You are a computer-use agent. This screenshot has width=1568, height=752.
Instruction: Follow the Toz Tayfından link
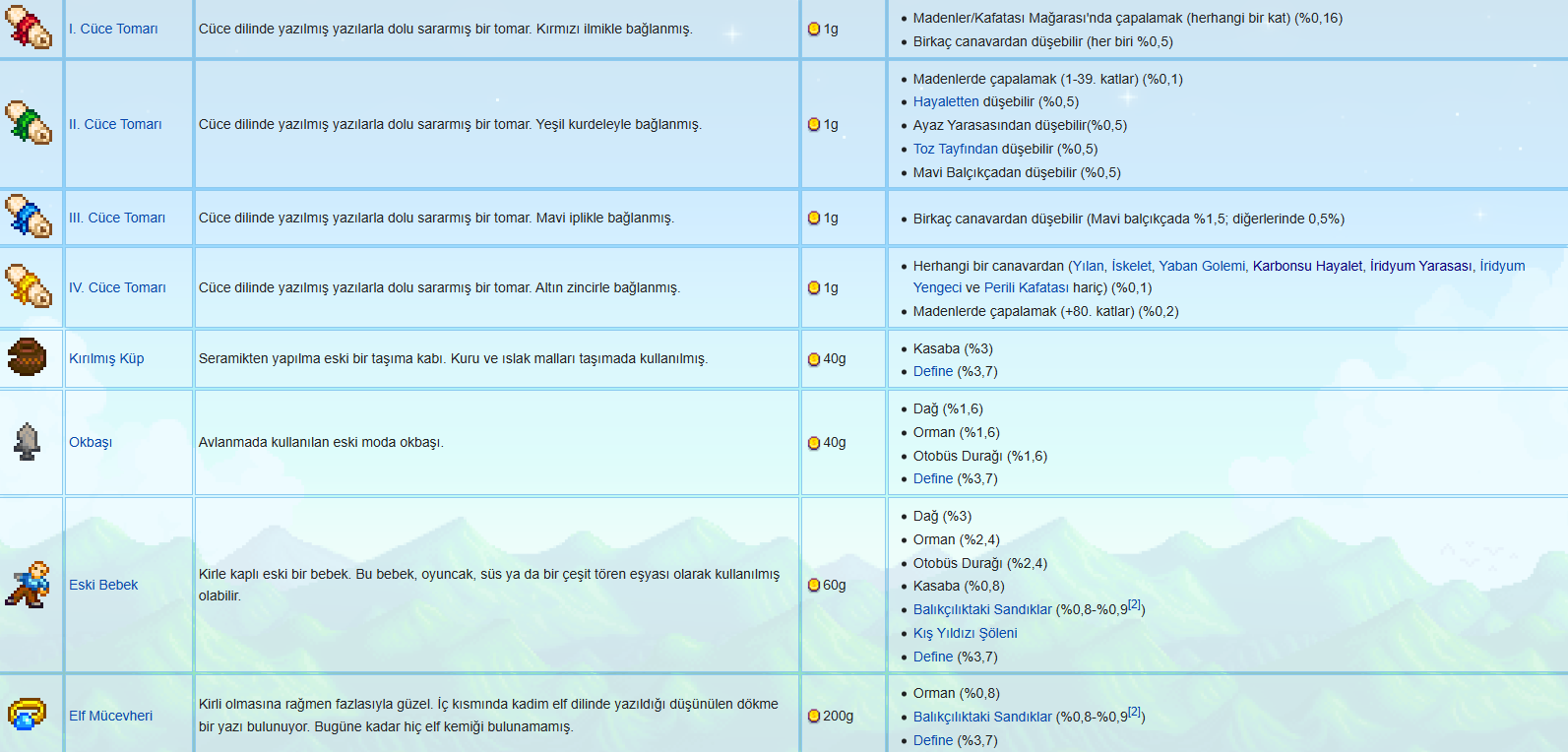[956, 149]
